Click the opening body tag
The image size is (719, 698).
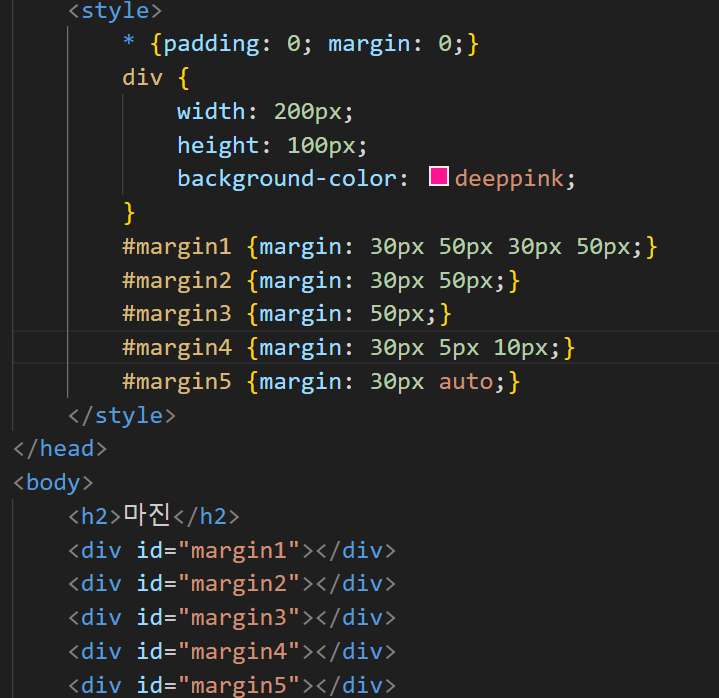(53, 483)
